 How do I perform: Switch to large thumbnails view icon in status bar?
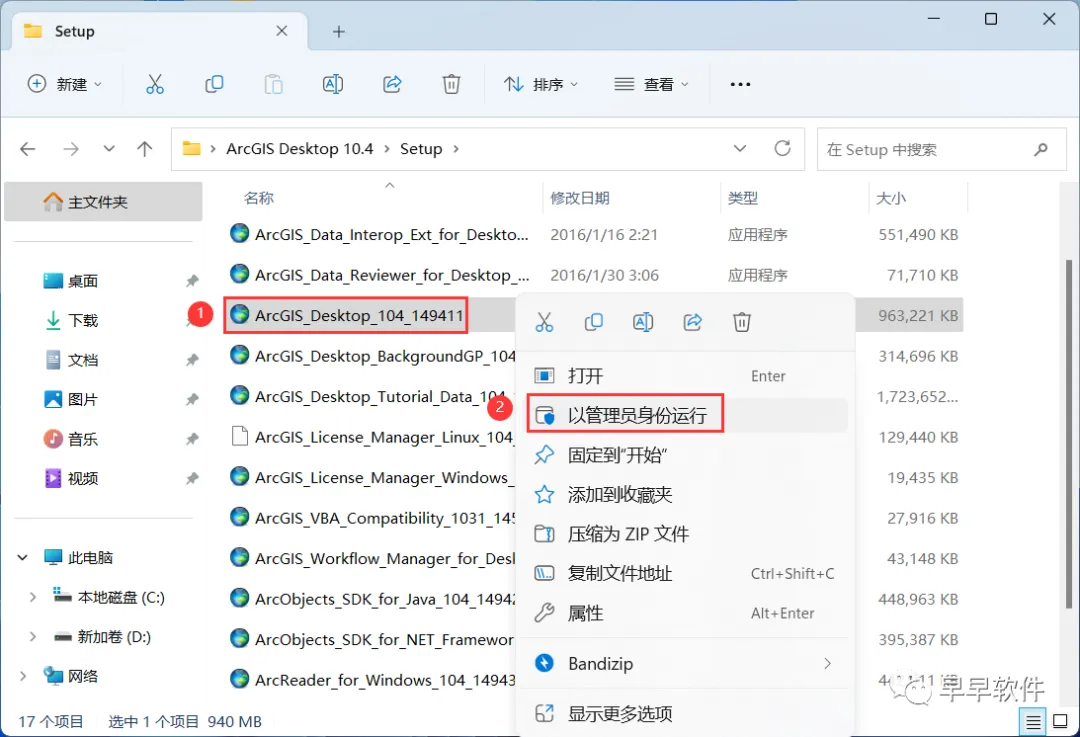pos(1061,721)
